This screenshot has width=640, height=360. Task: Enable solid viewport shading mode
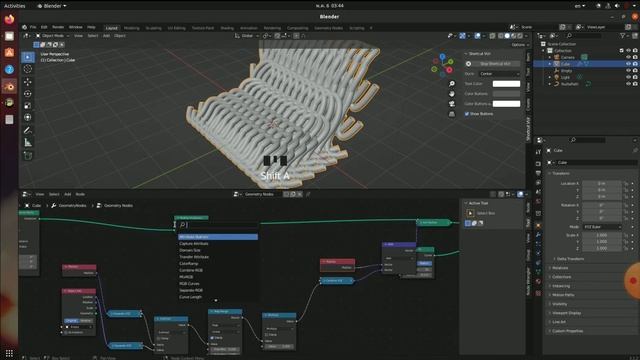tap(507, 36)
